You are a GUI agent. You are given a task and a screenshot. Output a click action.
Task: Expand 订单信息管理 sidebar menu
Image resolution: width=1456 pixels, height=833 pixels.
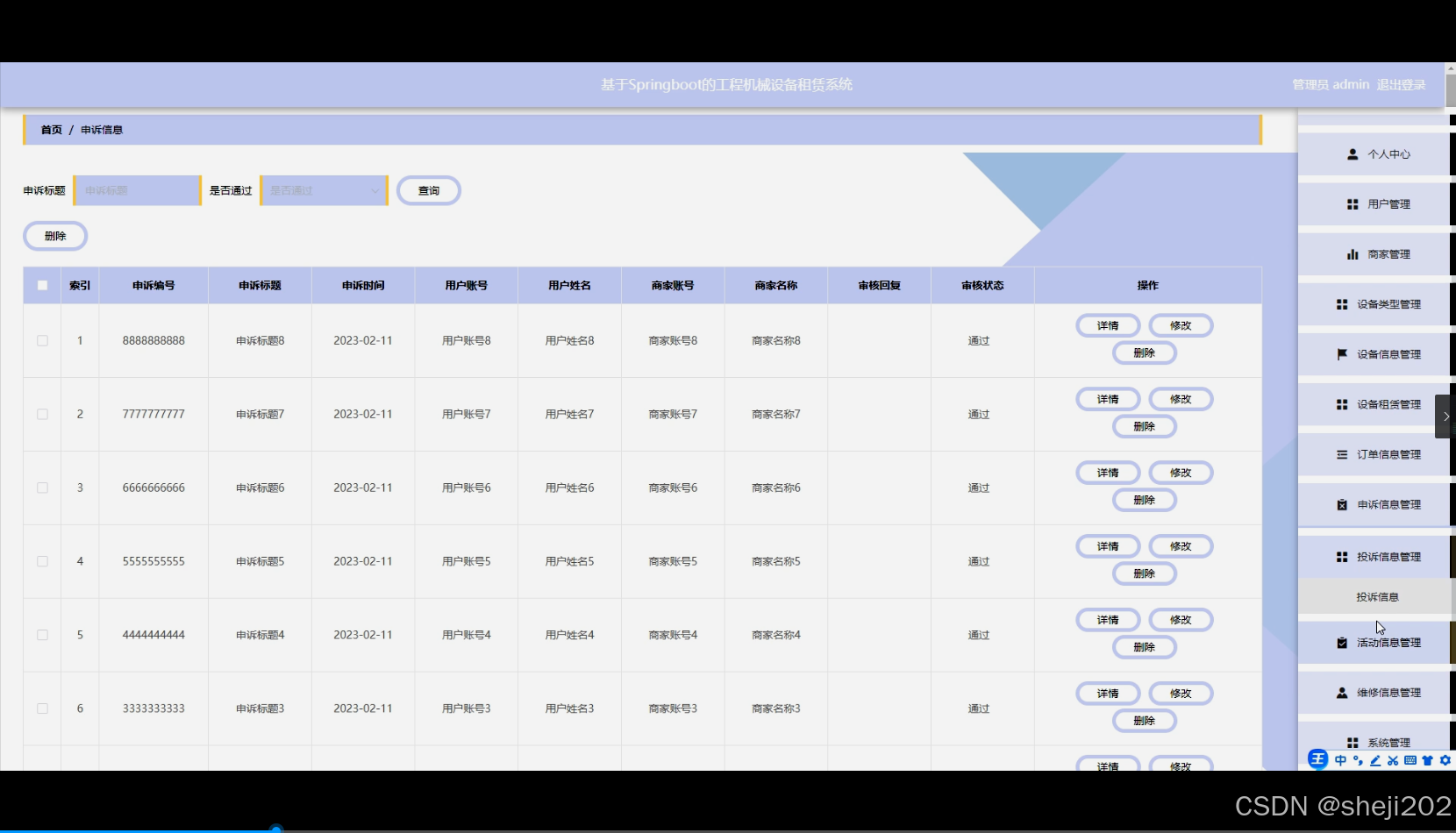pos(1374,454)
